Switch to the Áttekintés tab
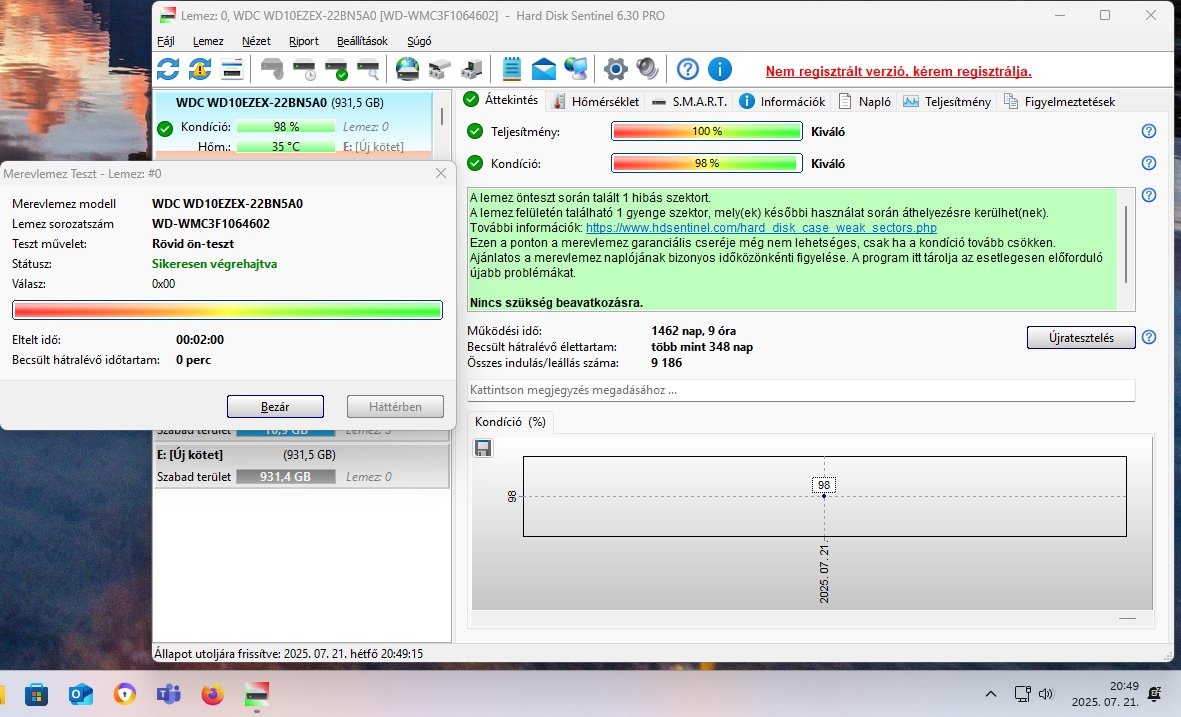Viewport: 1181px width, 717px height. tap(501, 99)
